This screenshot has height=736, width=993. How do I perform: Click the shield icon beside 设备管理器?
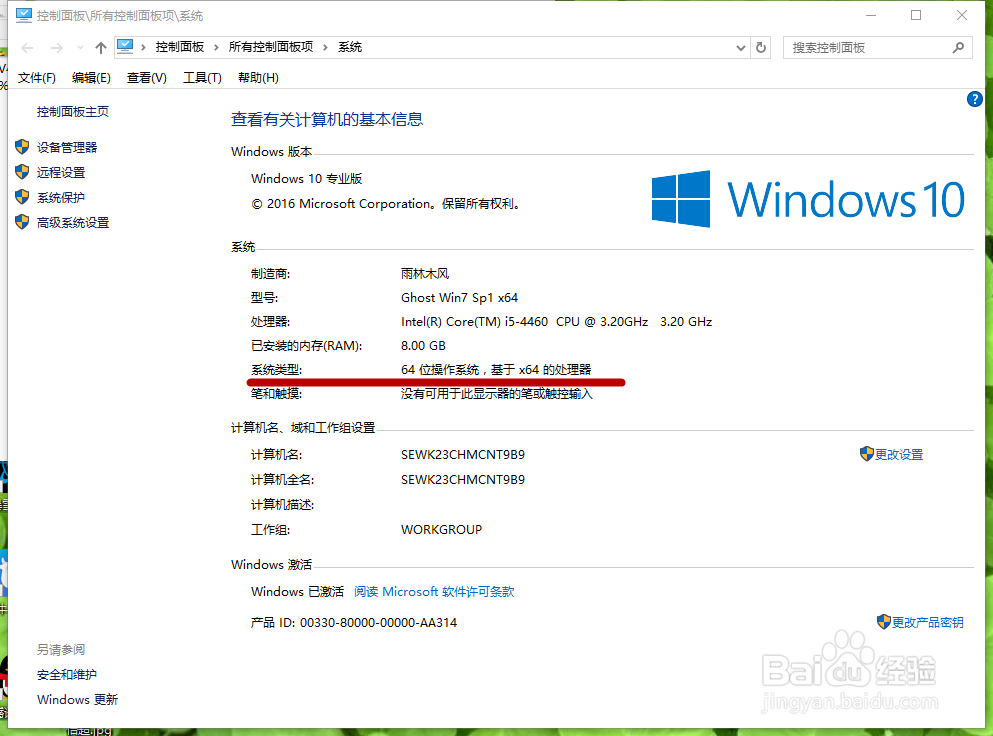point(22,147)
